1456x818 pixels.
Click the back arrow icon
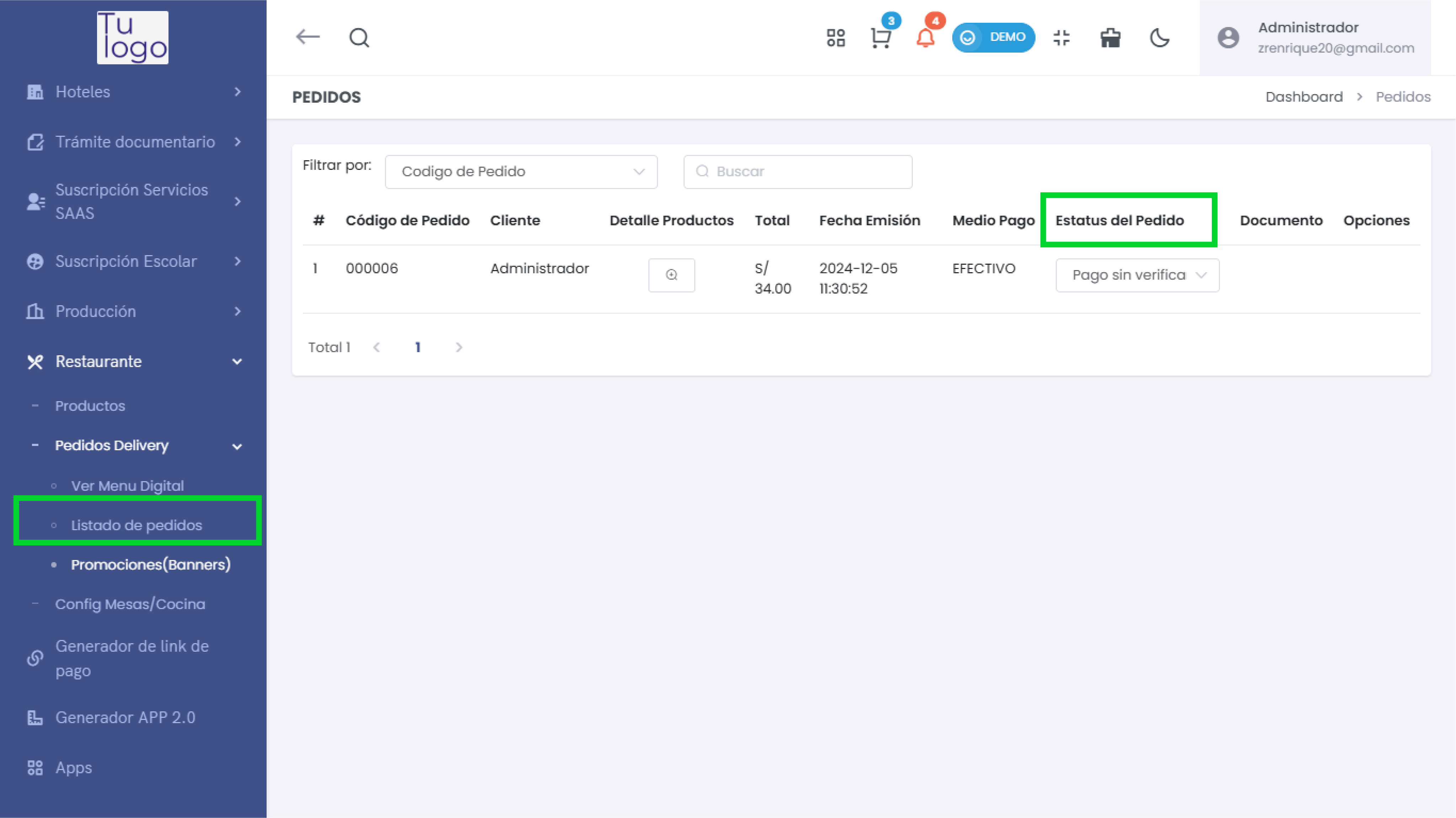[307, 37]
